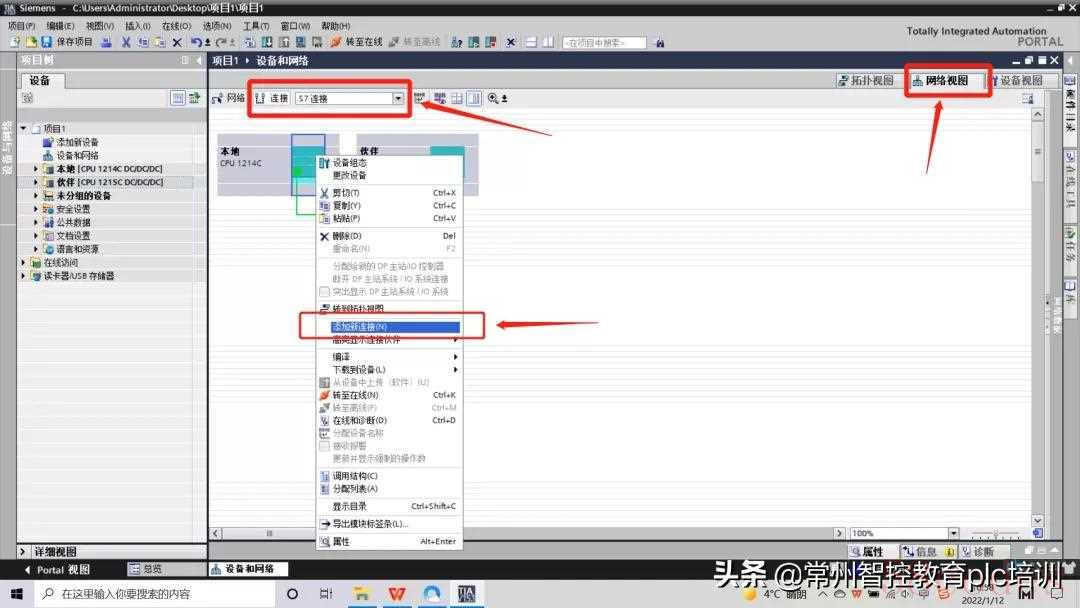Open the zoom level 100% dropdown
Image resolution: width=1080 pixels, height=608 pixels.
[953, 533]
